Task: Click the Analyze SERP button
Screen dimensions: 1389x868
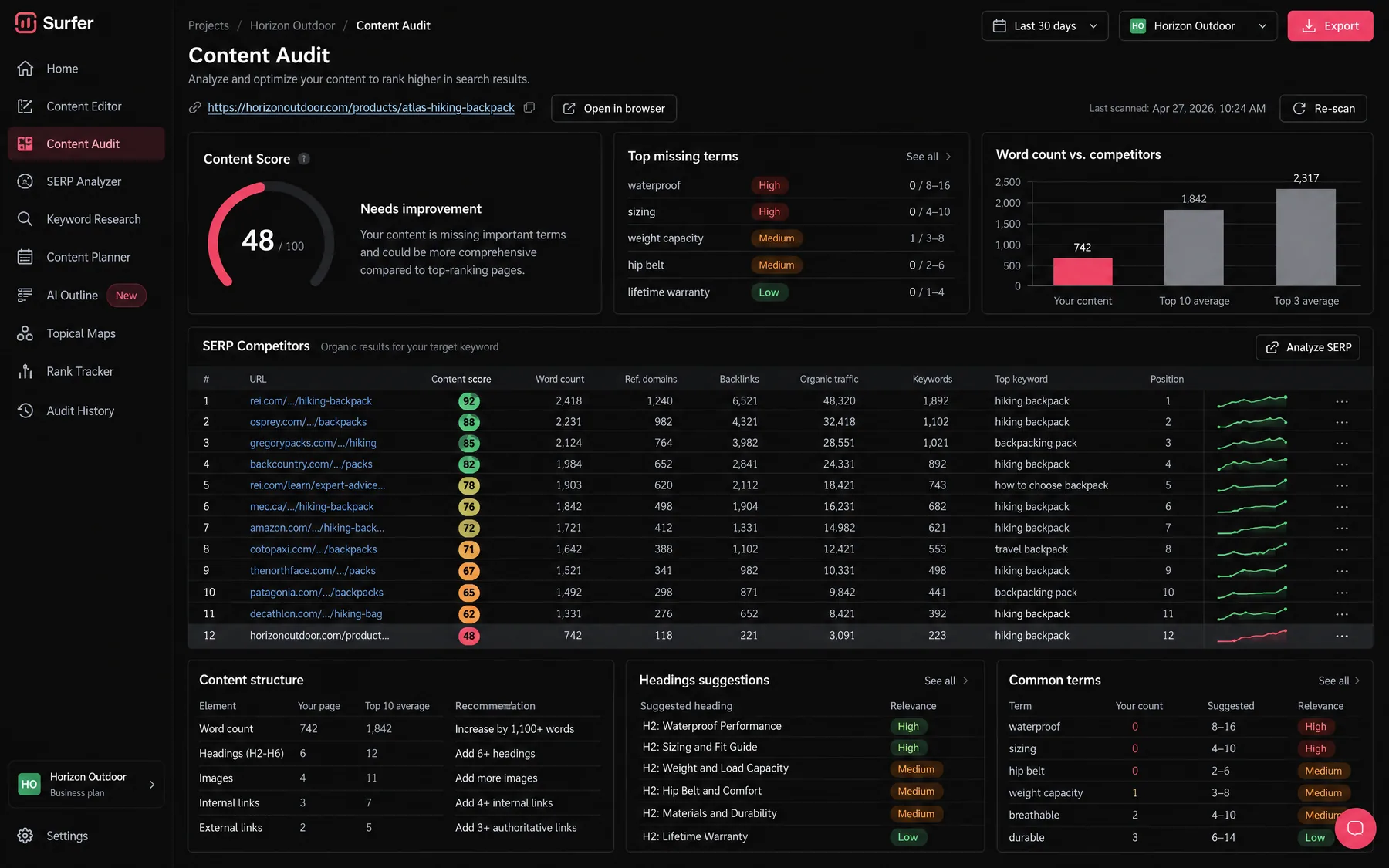Action: click(1308, 347)
